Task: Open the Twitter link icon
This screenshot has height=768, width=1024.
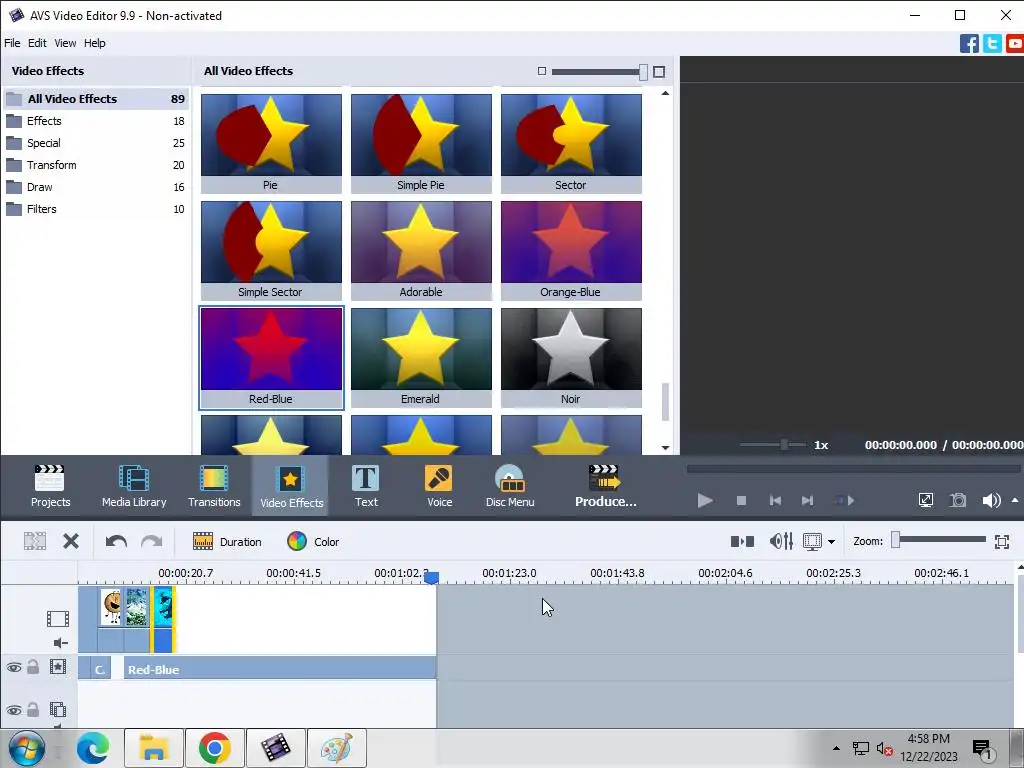Action: point(992,43)
